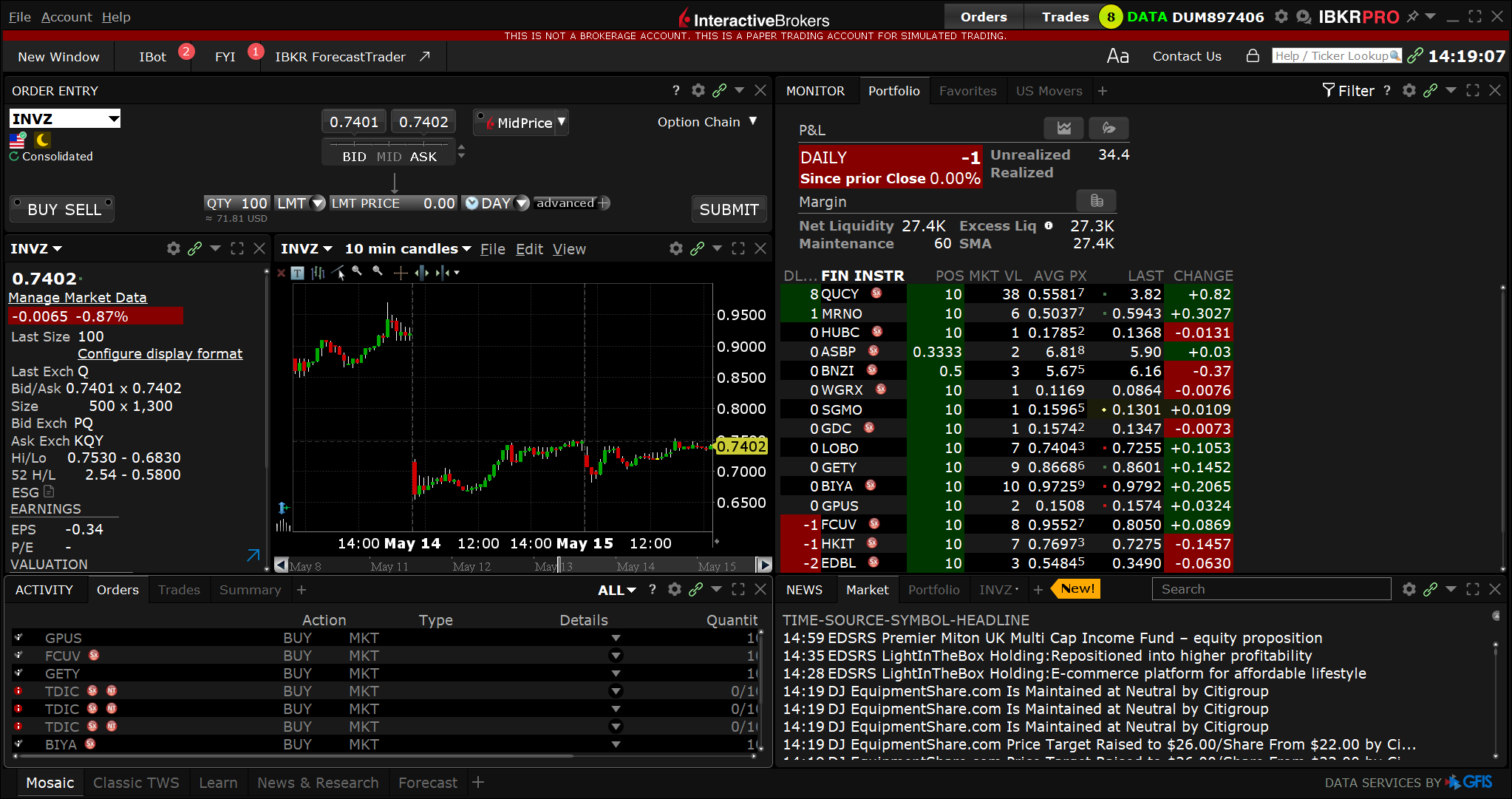The height and width of the screenshot is (799, 1512).
Task: Toggle the Consolidated data refresh indicator
Action: coord(14,157)
